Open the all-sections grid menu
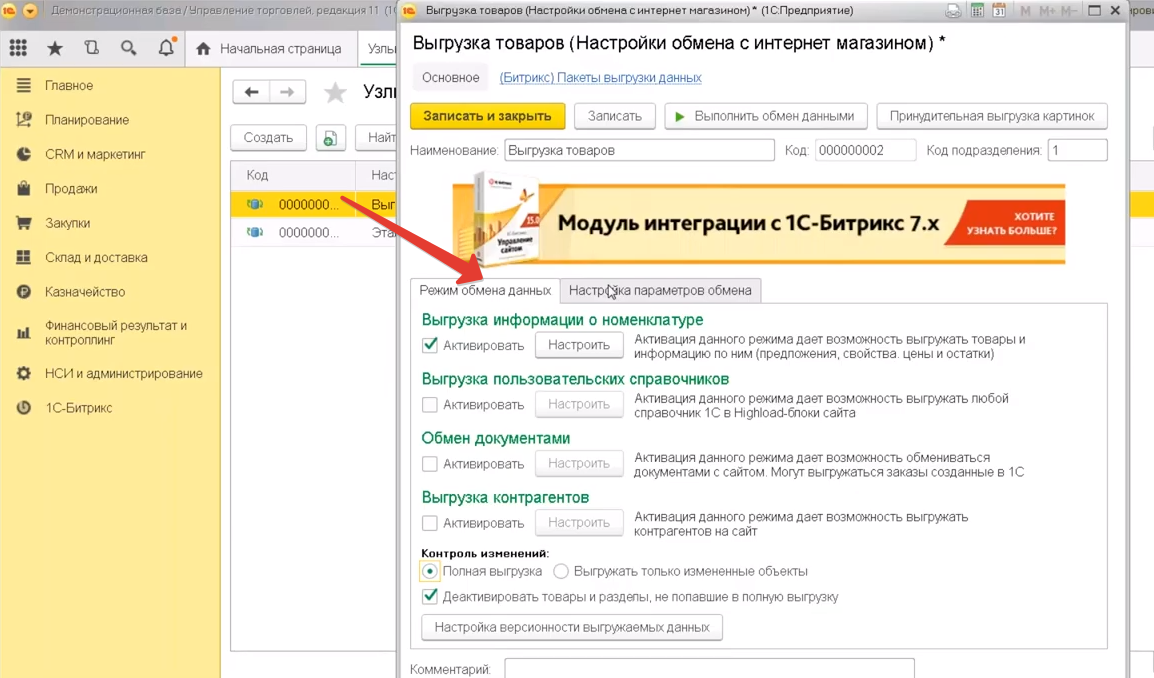 point(17,48)
